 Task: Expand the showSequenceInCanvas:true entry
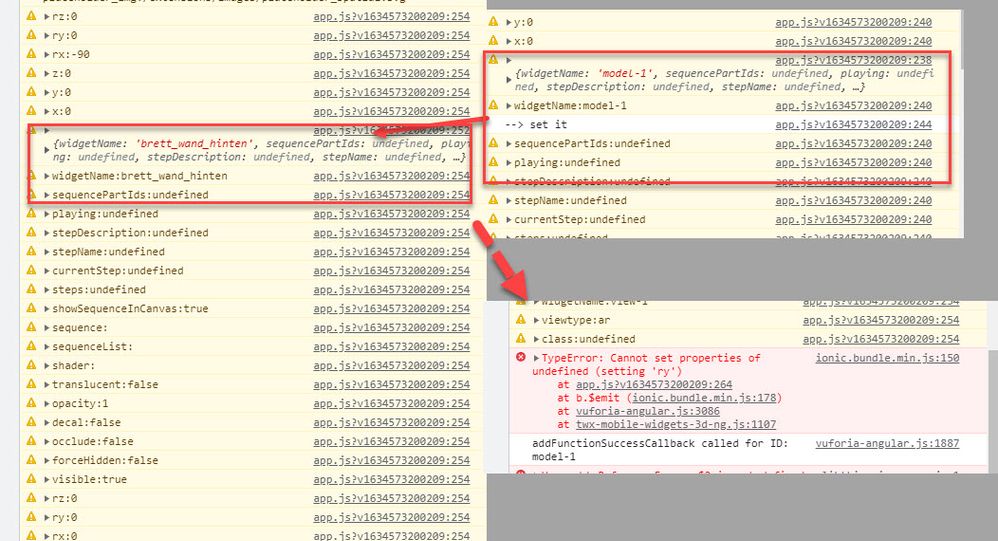click(x=46, y=309)
